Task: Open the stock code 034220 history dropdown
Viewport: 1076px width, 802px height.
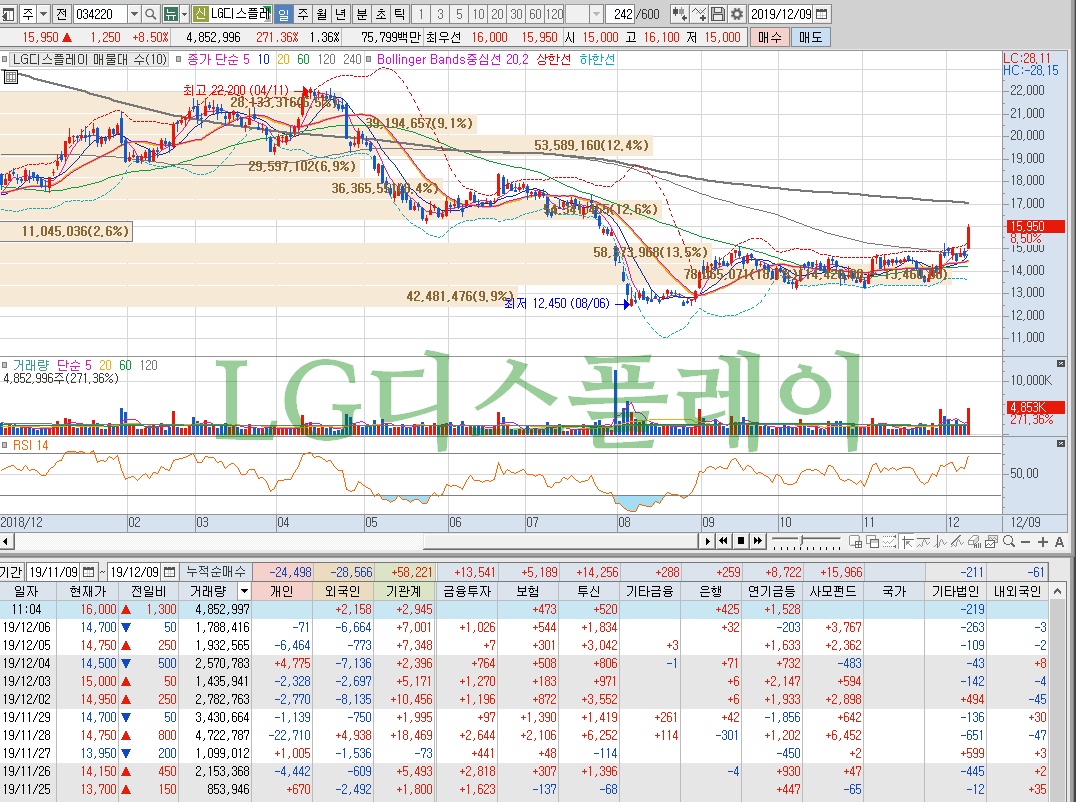Action: point(134,14)
